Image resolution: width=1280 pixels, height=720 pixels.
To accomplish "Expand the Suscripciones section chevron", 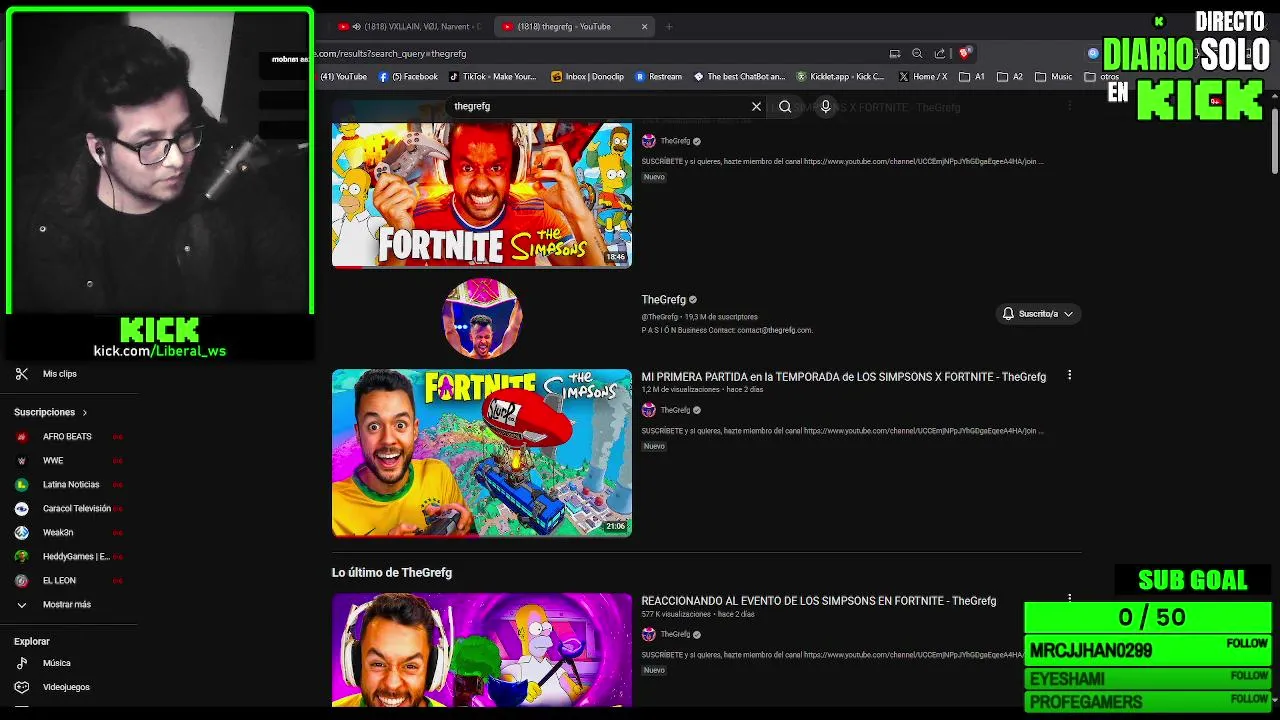I will click(x=85, y=412).
